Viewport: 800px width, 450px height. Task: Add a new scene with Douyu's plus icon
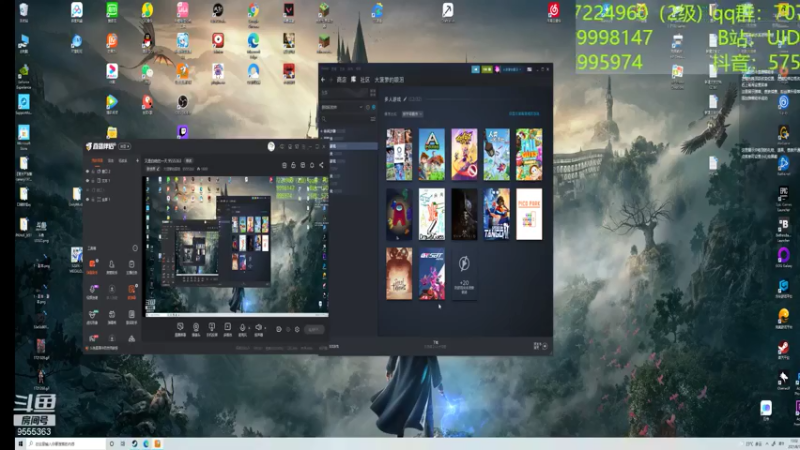(x=137, y=161)
